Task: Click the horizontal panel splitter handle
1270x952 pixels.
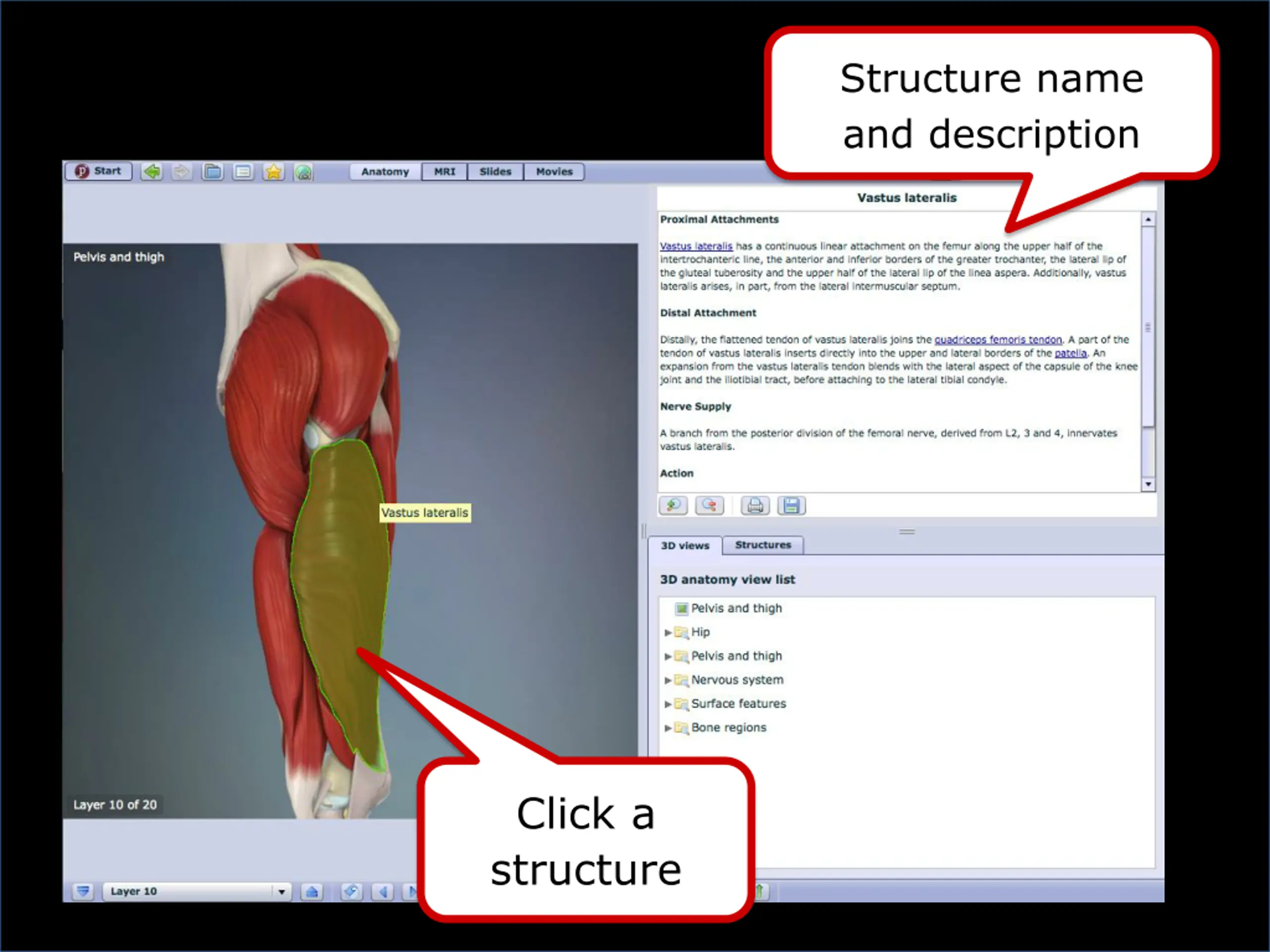Action: point(906,532)
